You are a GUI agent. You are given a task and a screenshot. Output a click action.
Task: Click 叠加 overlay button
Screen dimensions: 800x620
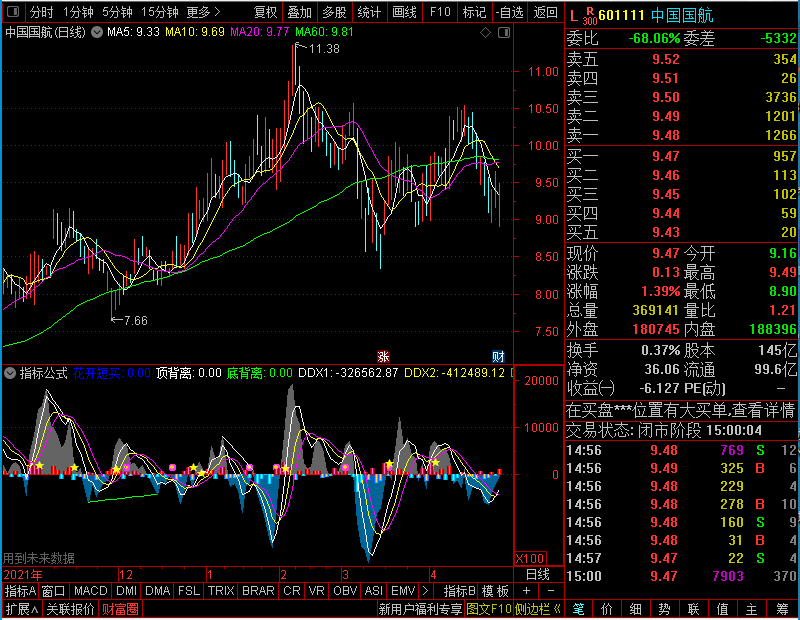299,12
